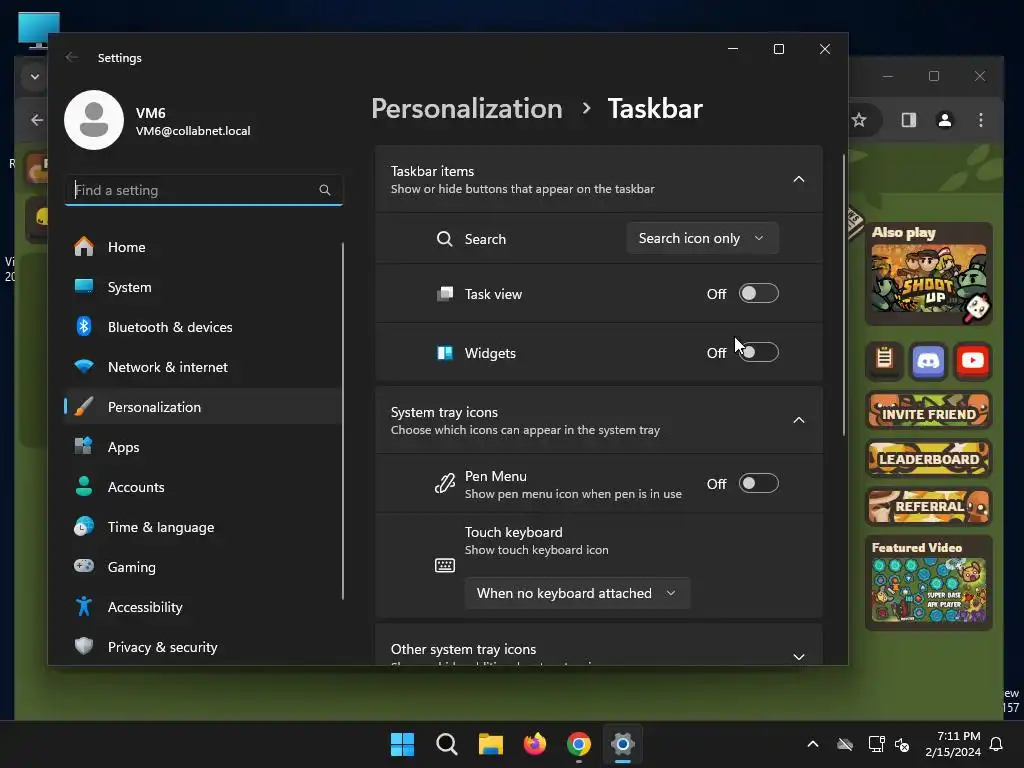Open browser three-dot menu
The width and height of the screenshot is (1024, 768).
click(980, 120)
